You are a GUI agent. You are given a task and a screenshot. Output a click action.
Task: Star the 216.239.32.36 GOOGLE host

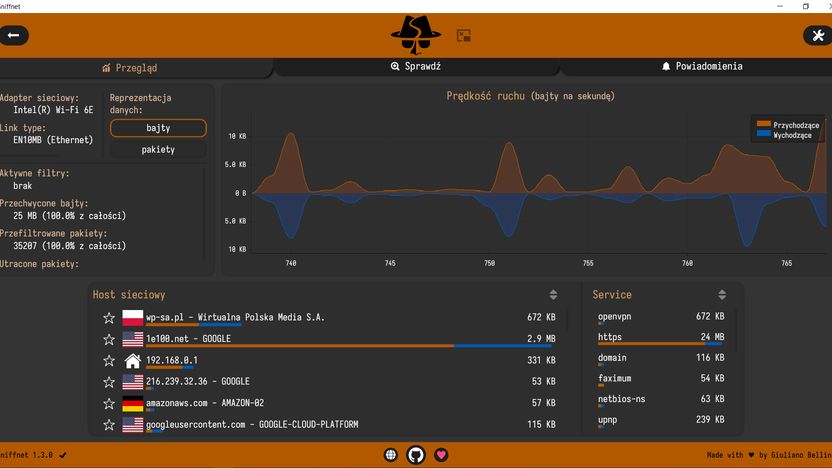[x=109, y=382]
